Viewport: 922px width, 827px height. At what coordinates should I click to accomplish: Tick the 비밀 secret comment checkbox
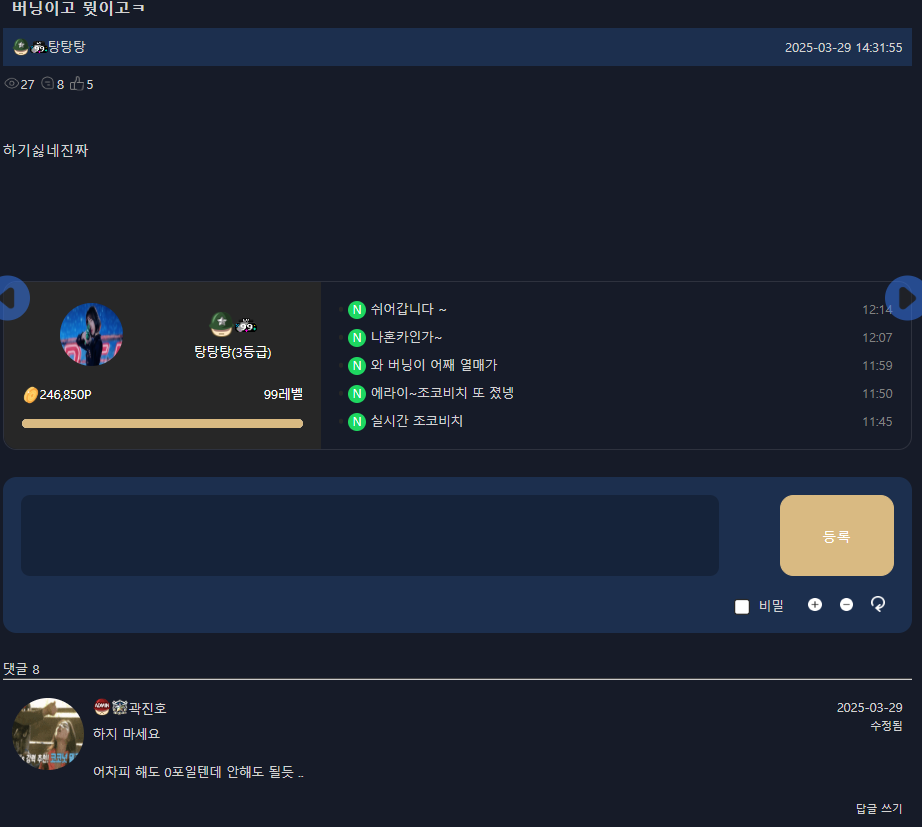coord(742,606)
